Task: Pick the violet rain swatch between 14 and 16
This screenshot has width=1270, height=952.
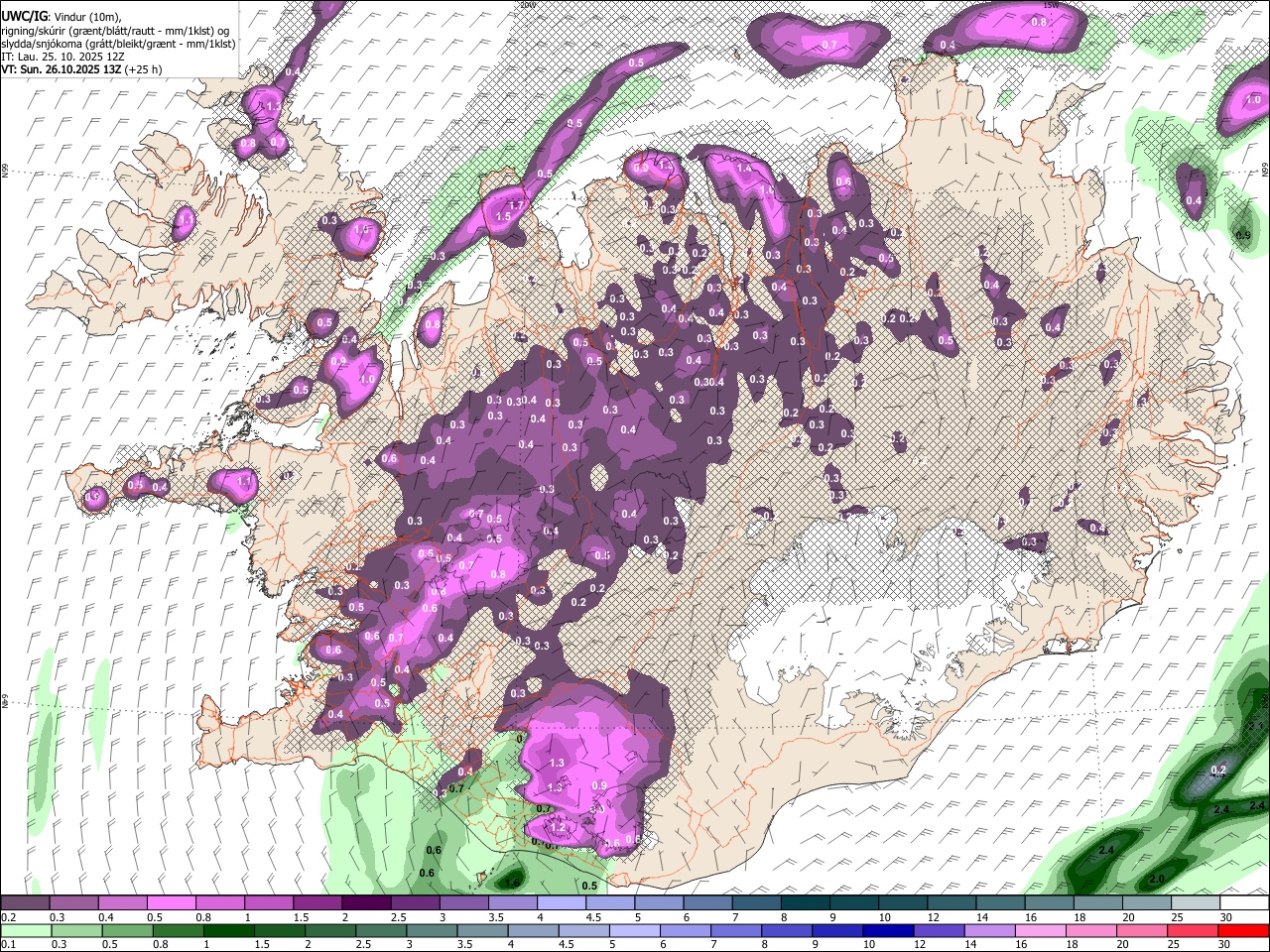Action: [990, 930]
